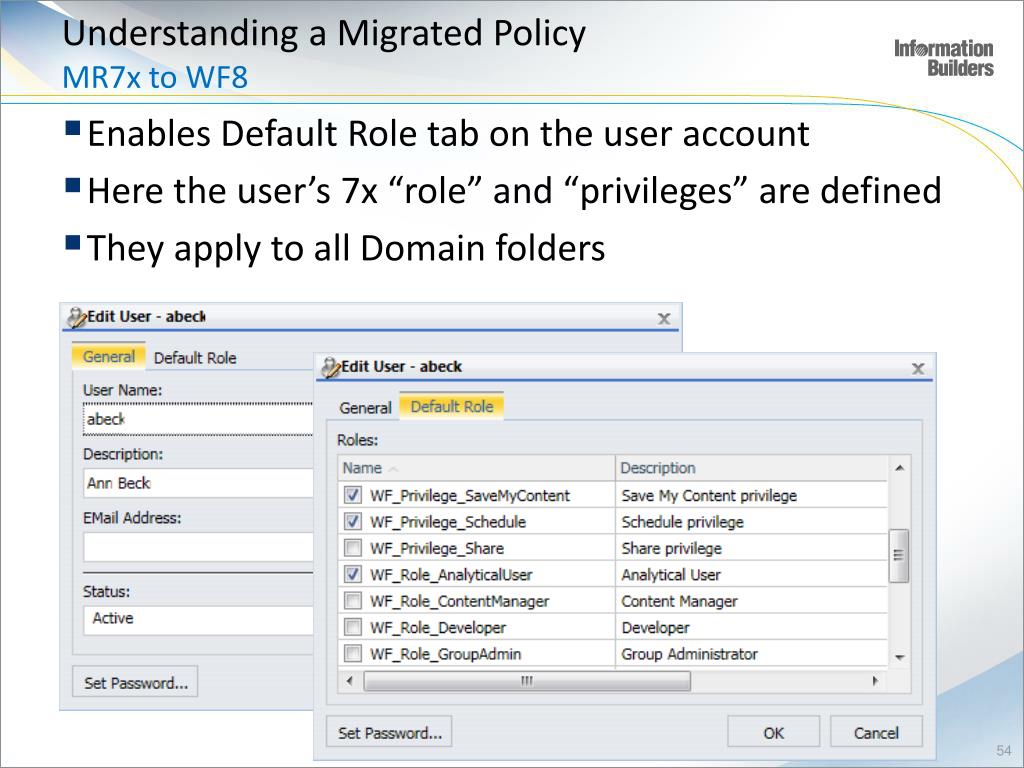Select row text WF_Role_ContentManager

[x=459, y=601]
